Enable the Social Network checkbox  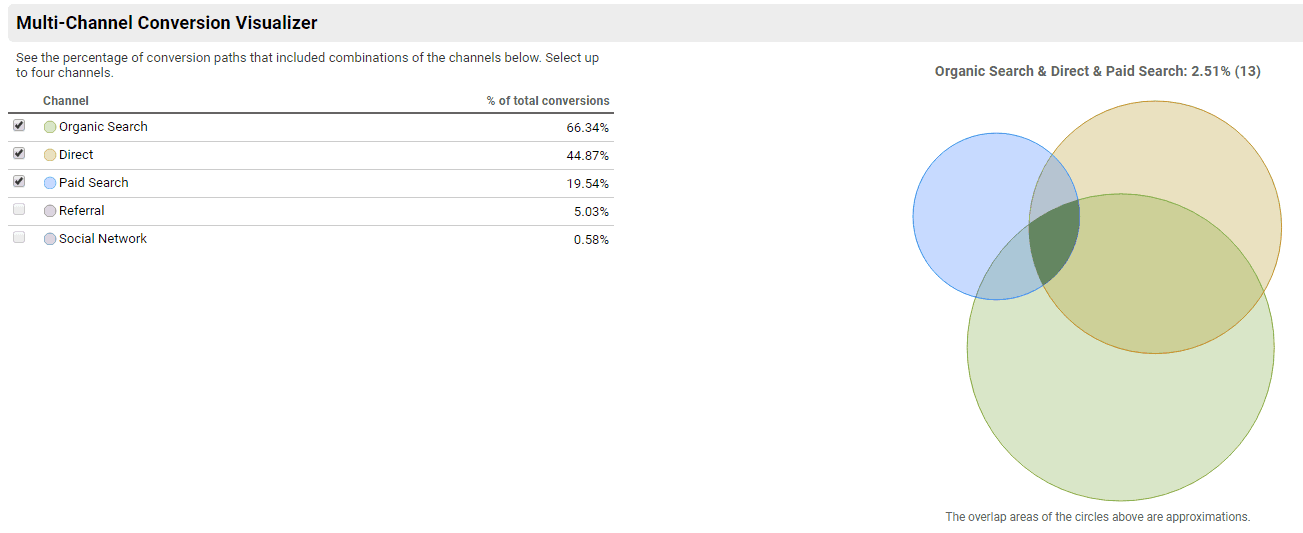point(19,238)
